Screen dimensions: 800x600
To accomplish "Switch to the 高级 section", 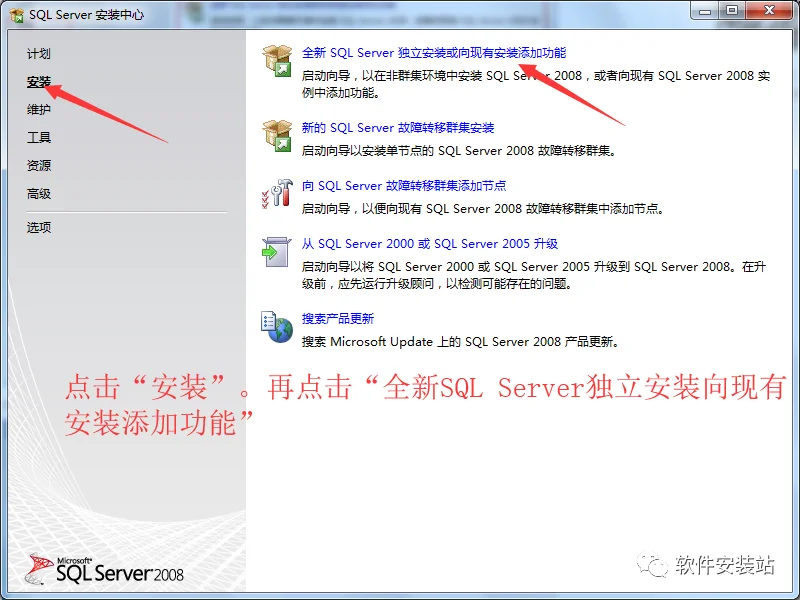I will coord(39,193).
